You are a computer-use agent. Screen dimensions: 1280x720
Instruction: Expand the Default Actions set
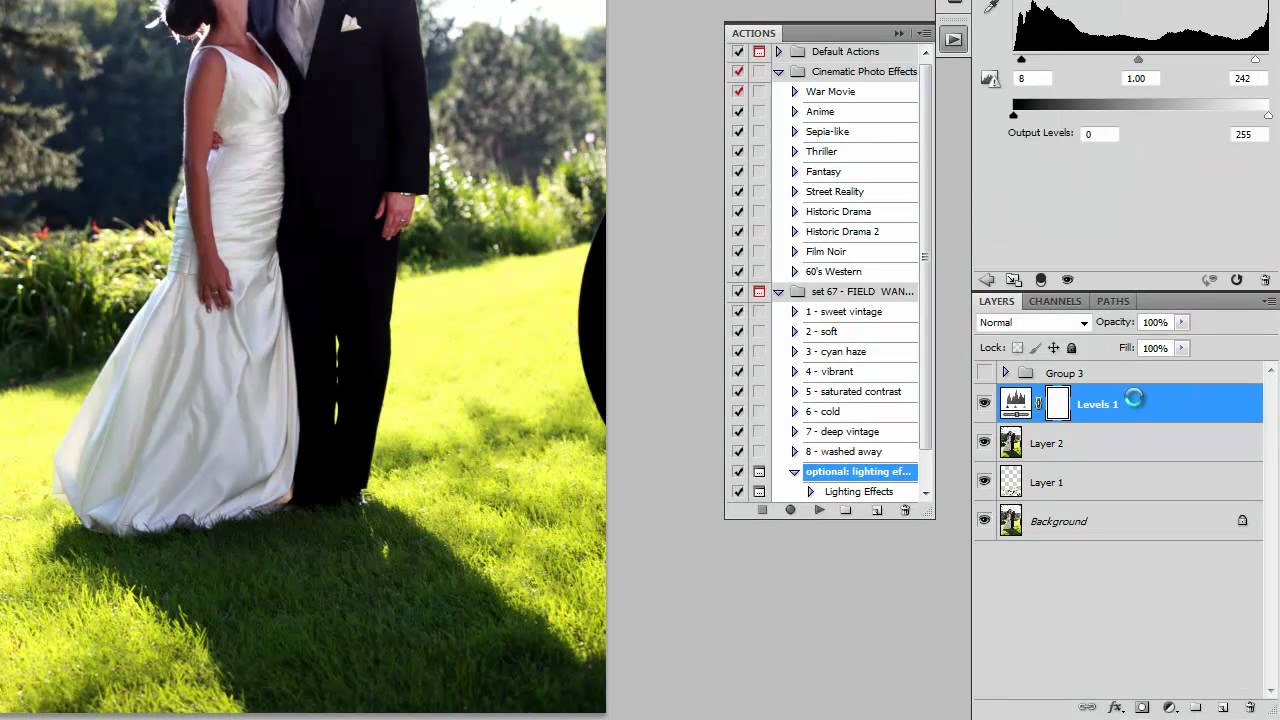pos(778,51)
